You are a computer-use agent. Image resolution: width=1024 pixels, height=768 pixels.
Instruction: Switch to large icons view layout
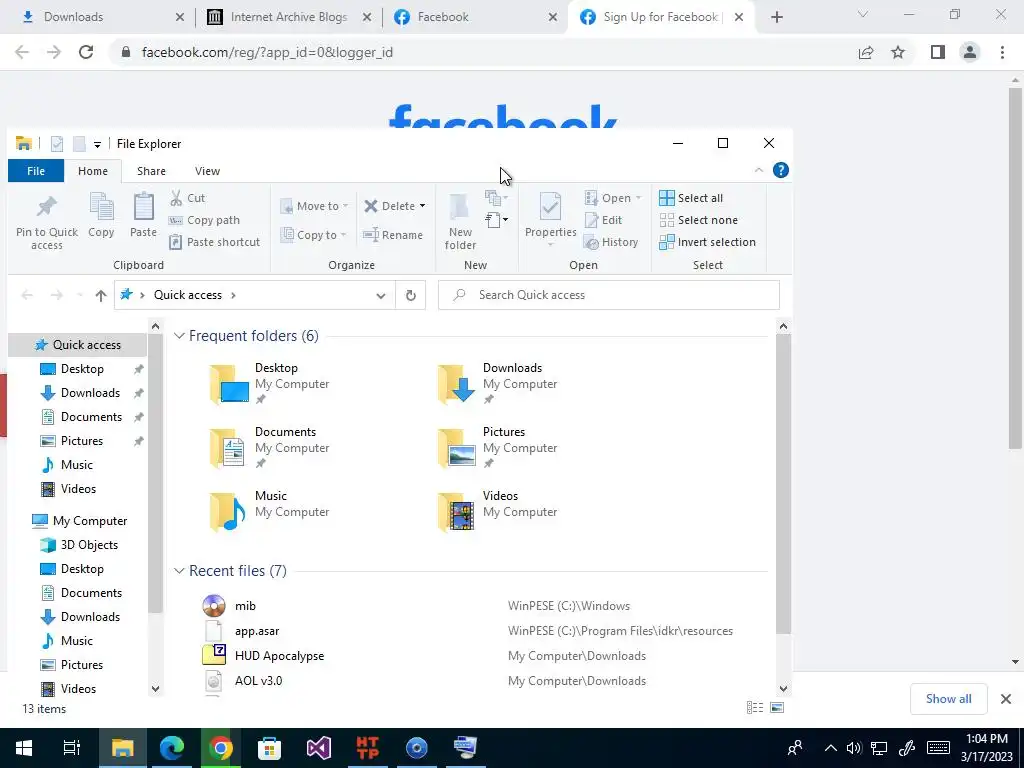point(777,708)
